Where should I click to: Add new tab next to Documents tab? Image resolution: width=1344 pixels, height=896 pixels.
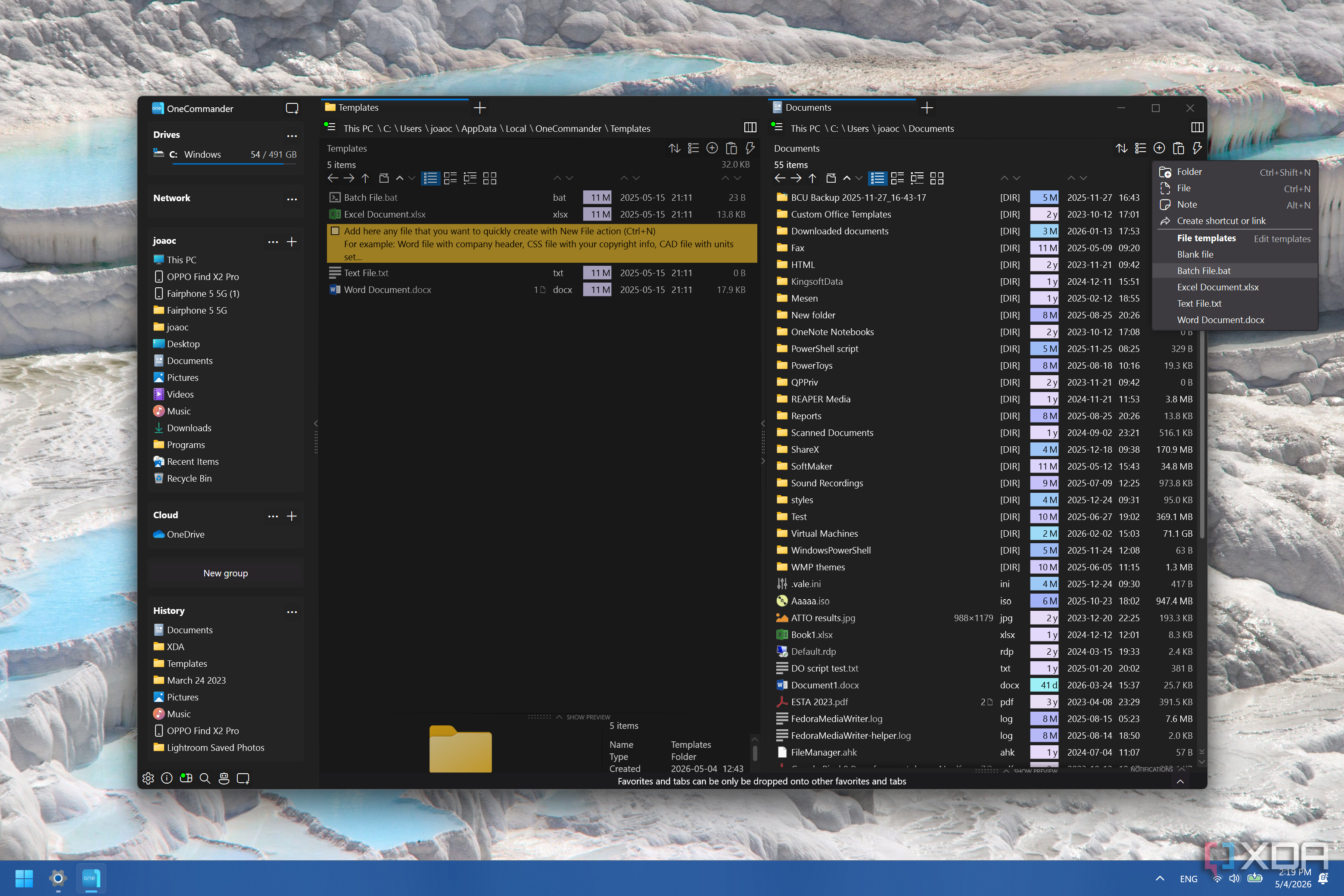(927, 107)
